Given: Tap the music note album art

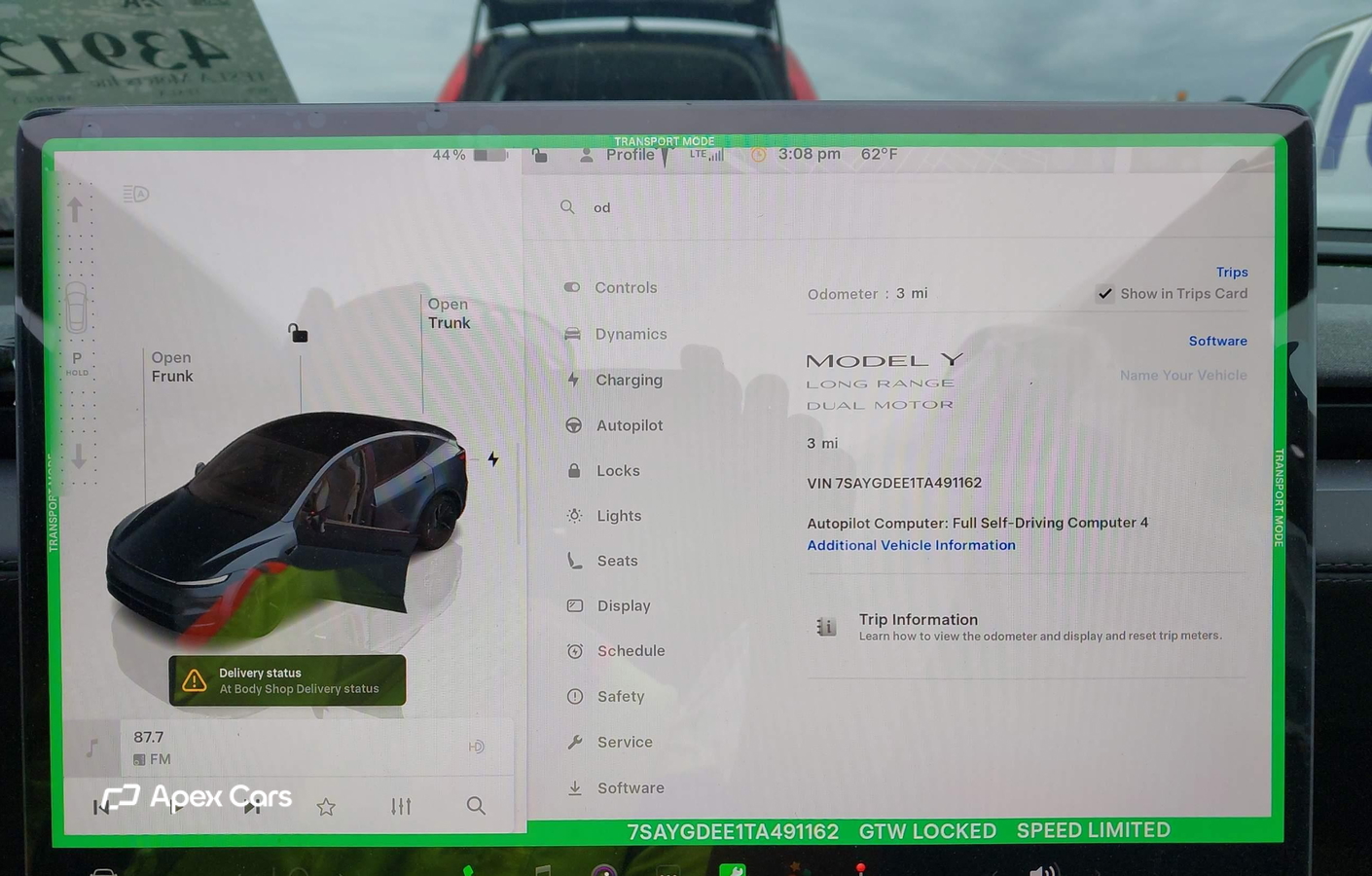Looking at the screenshot, I should 92,747.
